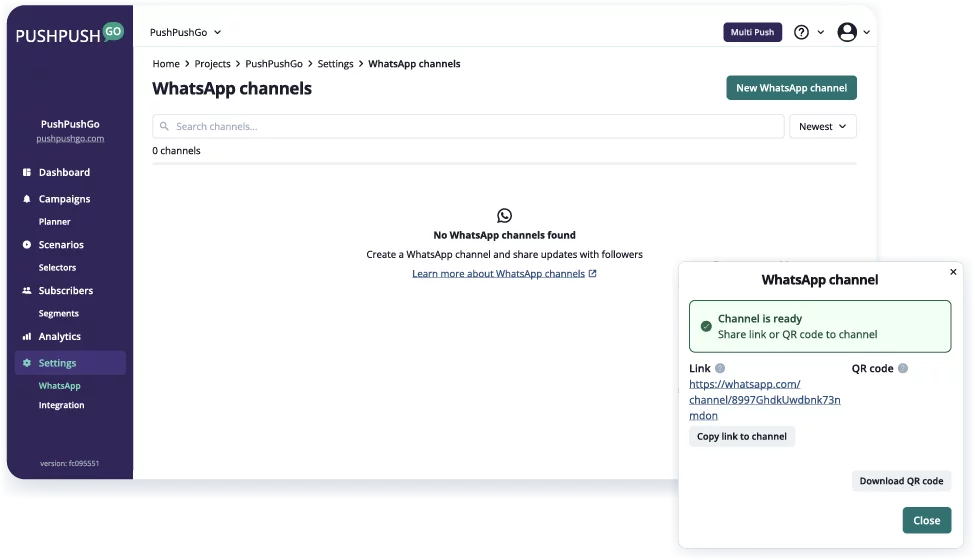Click the '0 channels' count text
Viewport: 975px width, 560px height.
coord(177,150)
